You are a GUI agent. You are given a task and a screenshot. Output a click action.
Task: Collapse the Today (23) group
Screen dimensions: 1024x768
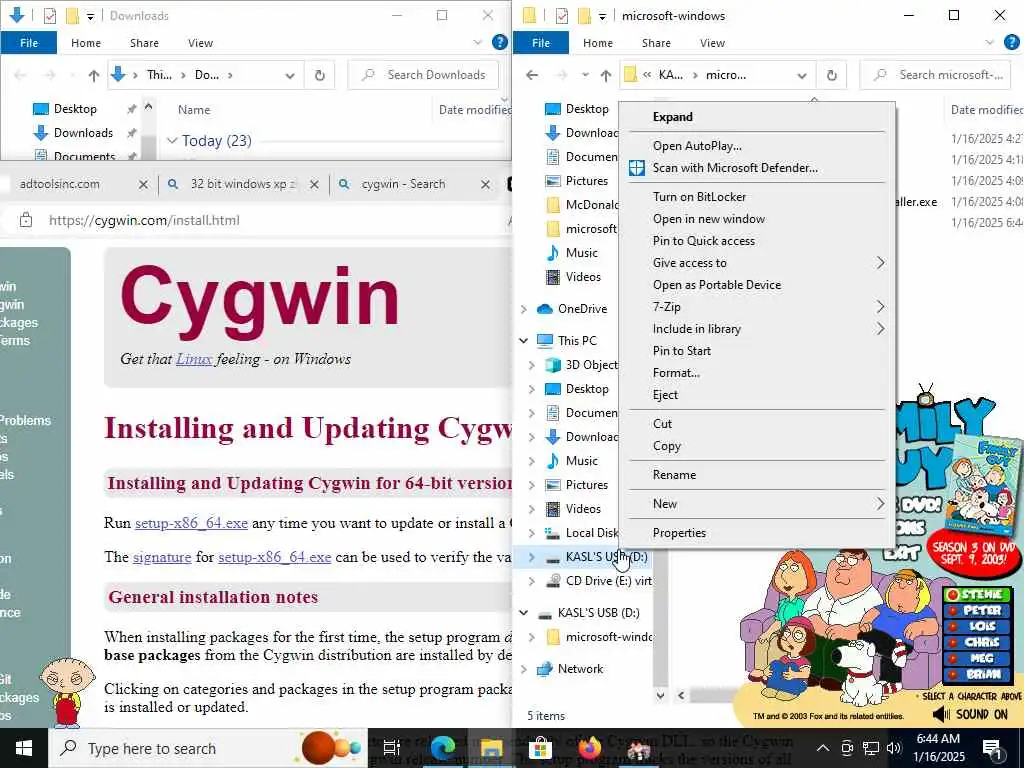pos(172,140)
